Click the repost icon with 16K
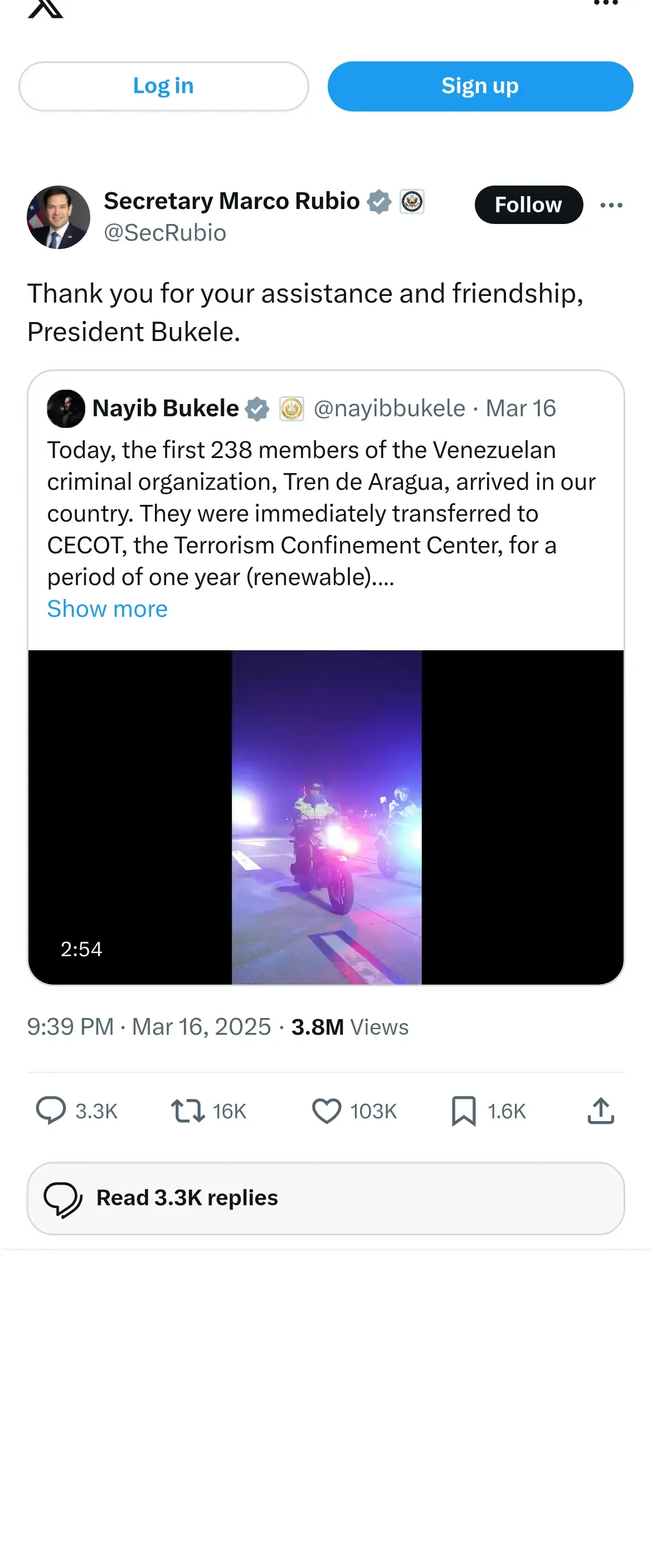This screenshot has width=652, height=1568. 187,1111
